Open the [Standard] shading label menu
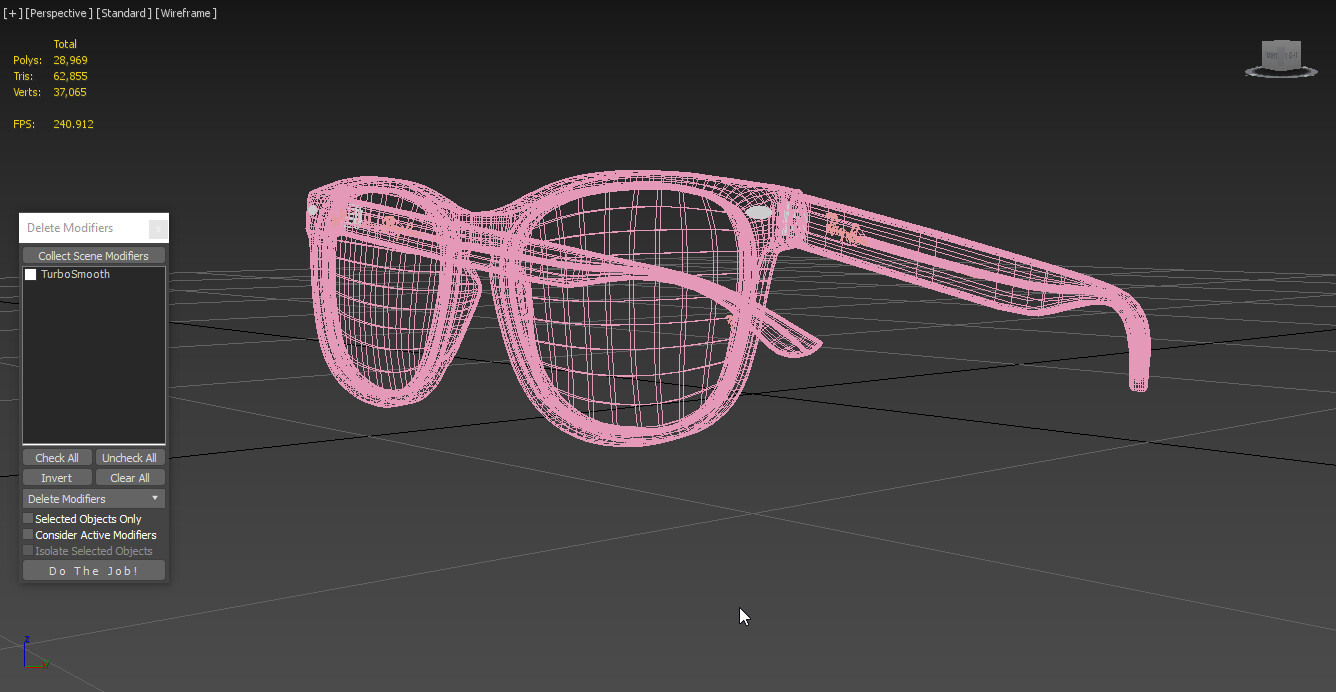 [125, 13]
